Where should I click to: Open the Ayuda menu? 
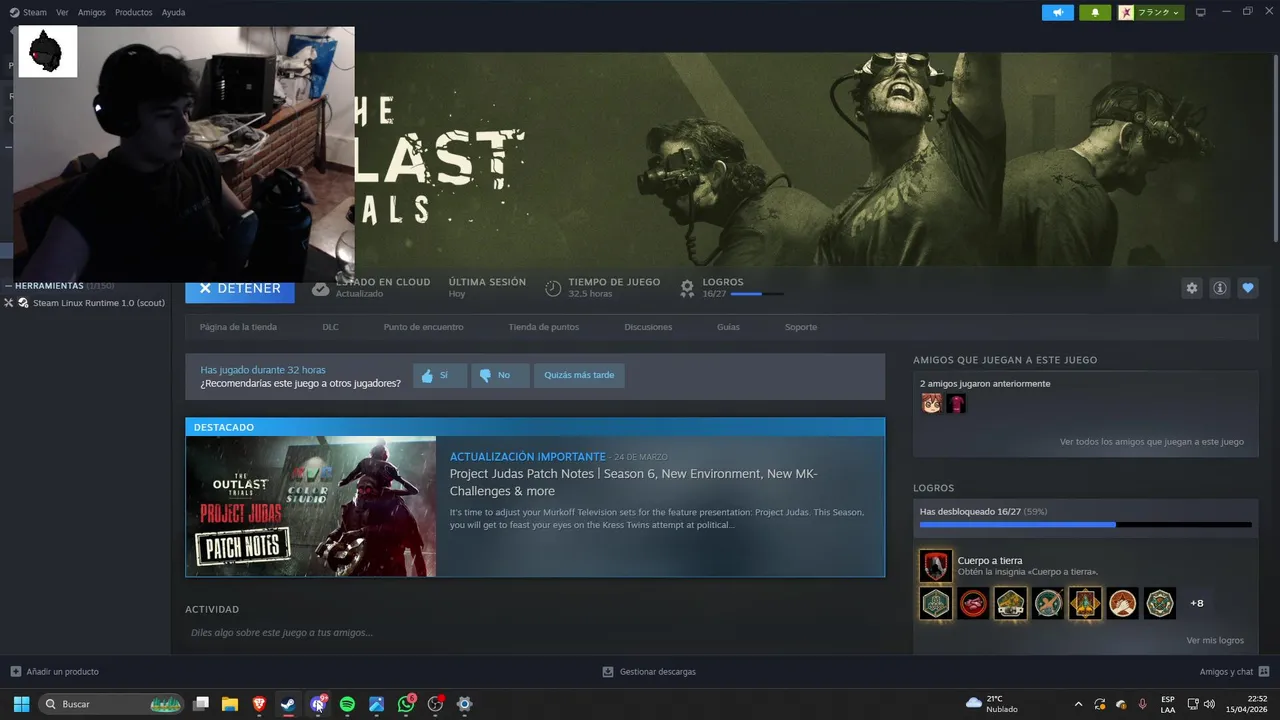tap(173, 12)
